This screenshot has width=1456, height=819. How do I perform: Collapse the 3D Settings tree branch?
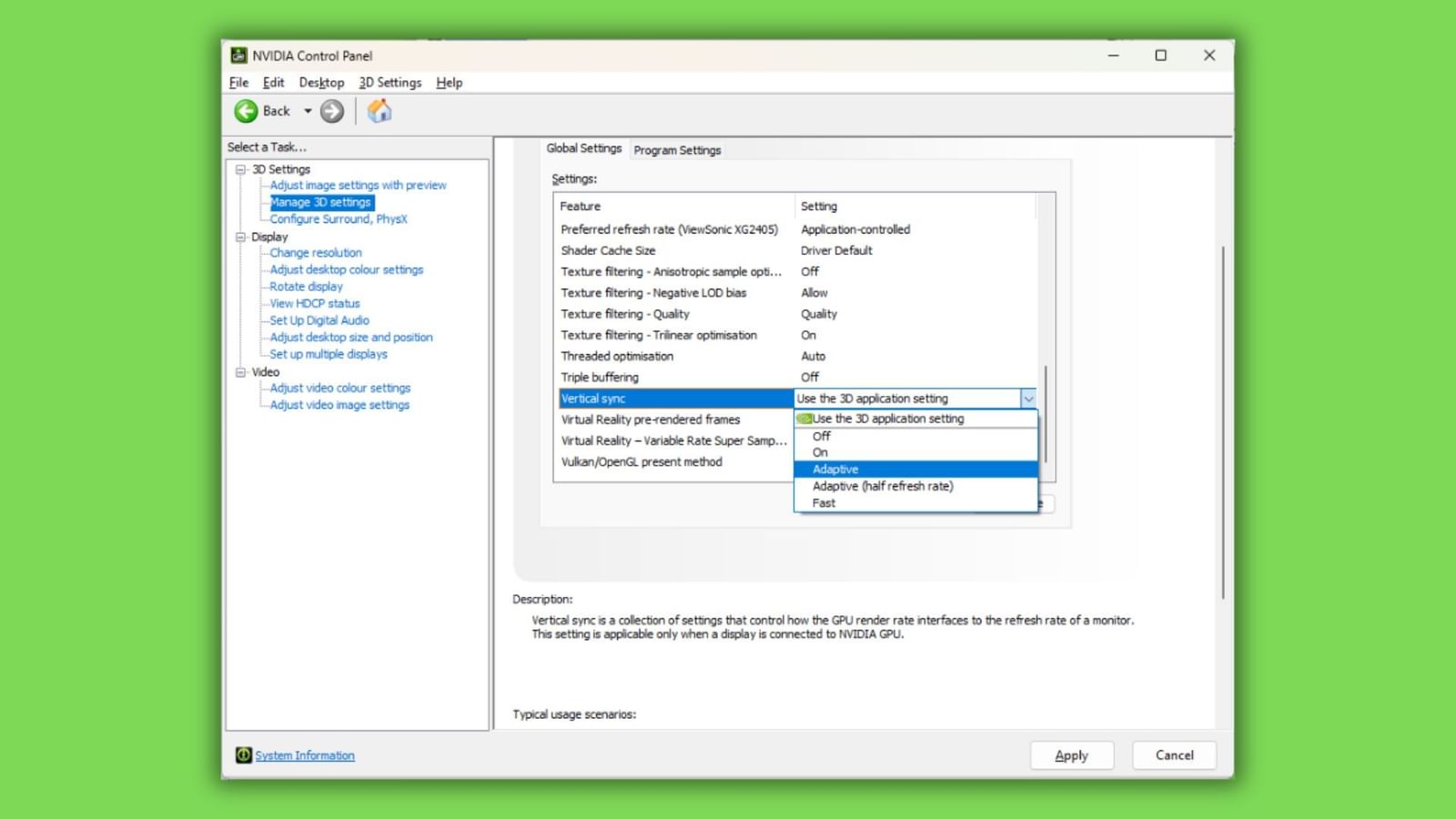[x=240, y=168]
